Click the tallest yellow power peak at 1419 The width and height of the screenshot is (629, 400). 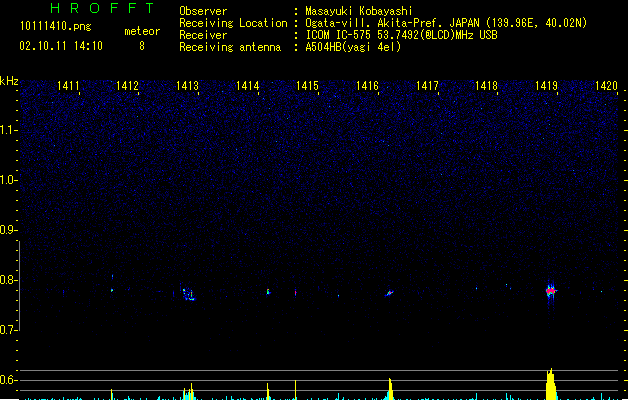click(551, 384)
